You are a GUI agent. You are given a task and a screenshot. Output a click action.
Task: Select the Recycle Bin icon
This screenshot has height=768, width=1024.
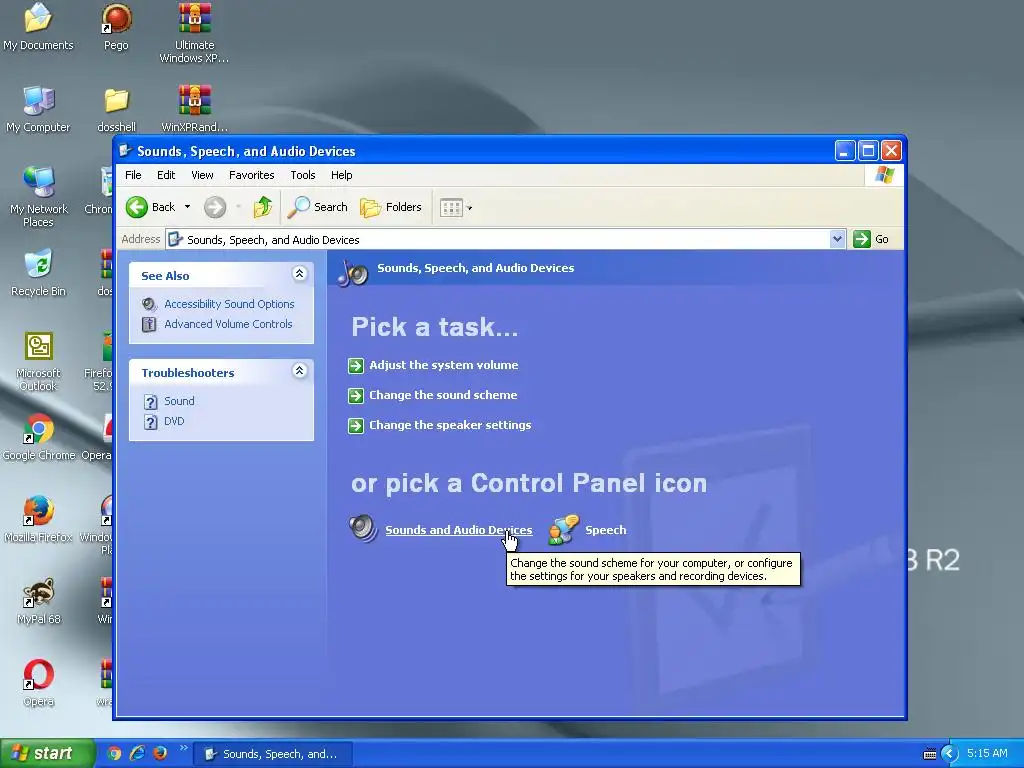(x=38, y=273)
